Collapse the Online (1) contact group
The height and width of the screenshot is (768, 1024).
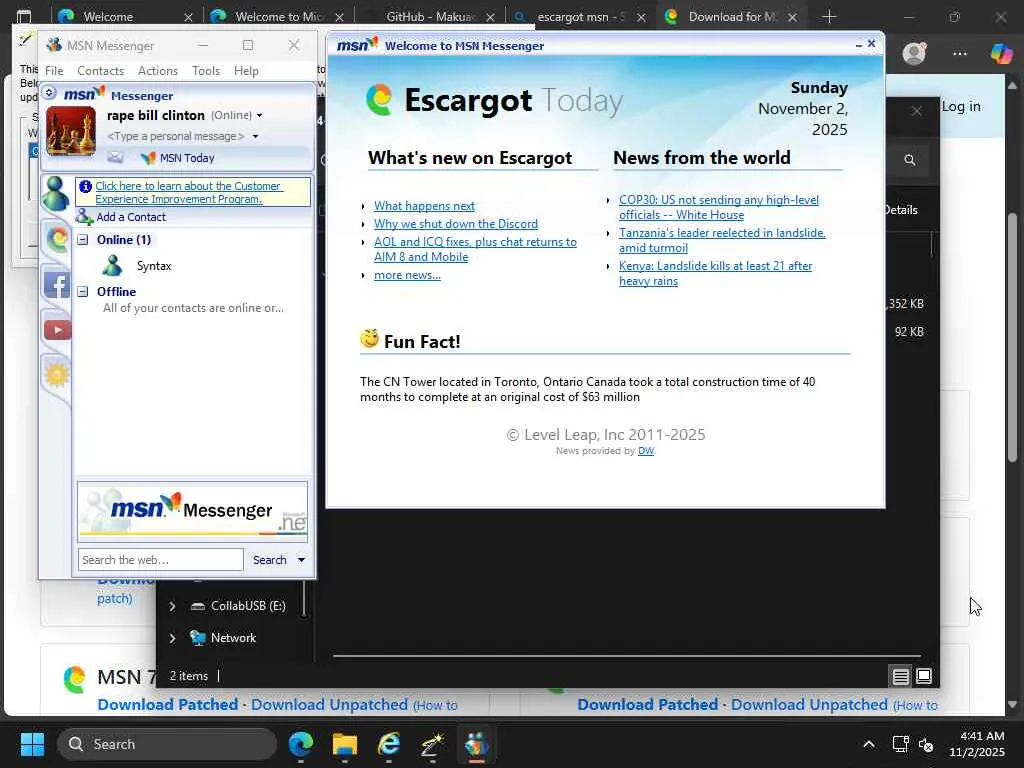click(x=82, y=240)
